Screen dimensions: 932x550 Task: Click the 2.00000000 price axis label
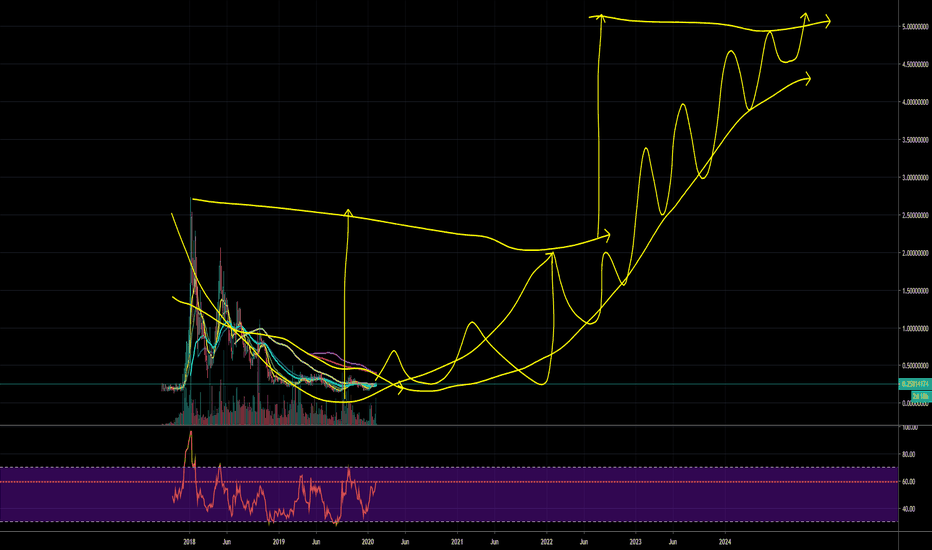pyautogui.click(x=915, y=253)
